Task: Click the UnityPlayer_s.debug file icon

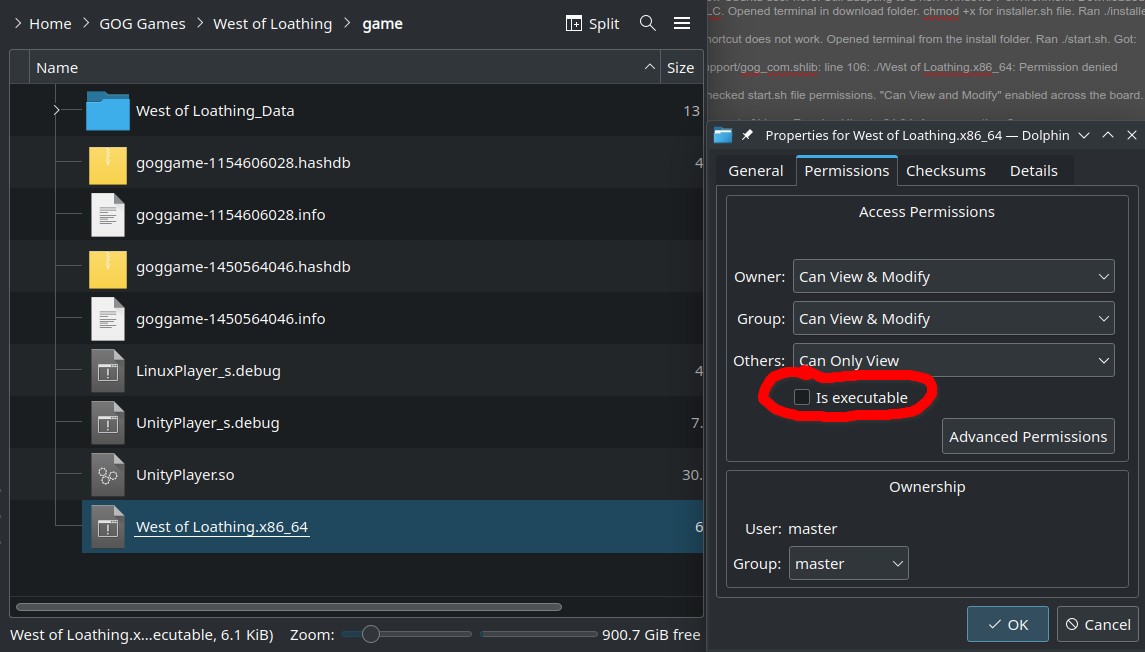Action: point(107,423)
